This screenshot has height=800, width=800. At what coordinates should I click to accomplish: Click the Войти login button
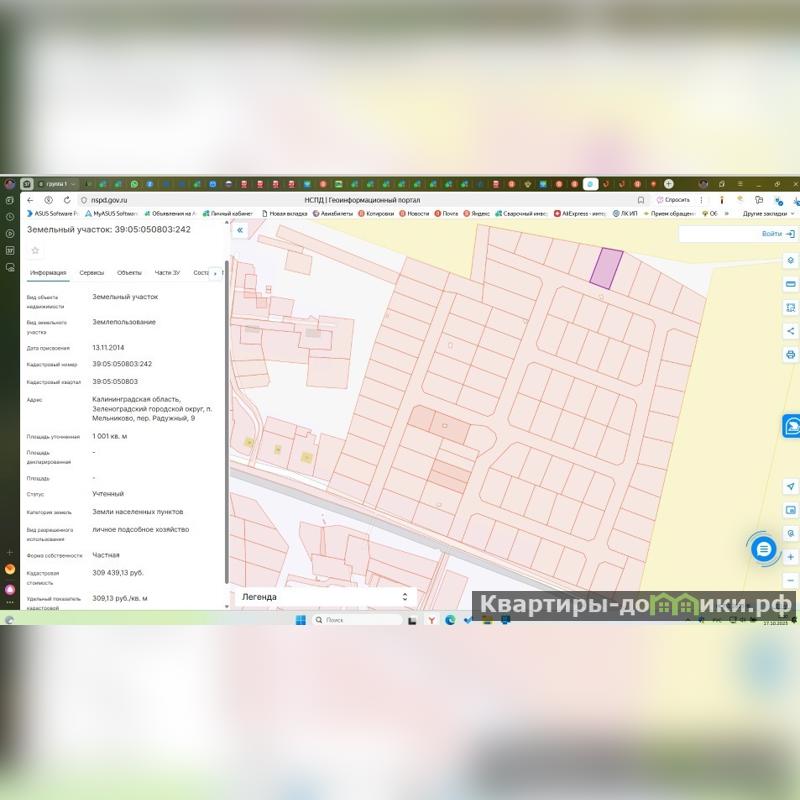tap(776, 234)
